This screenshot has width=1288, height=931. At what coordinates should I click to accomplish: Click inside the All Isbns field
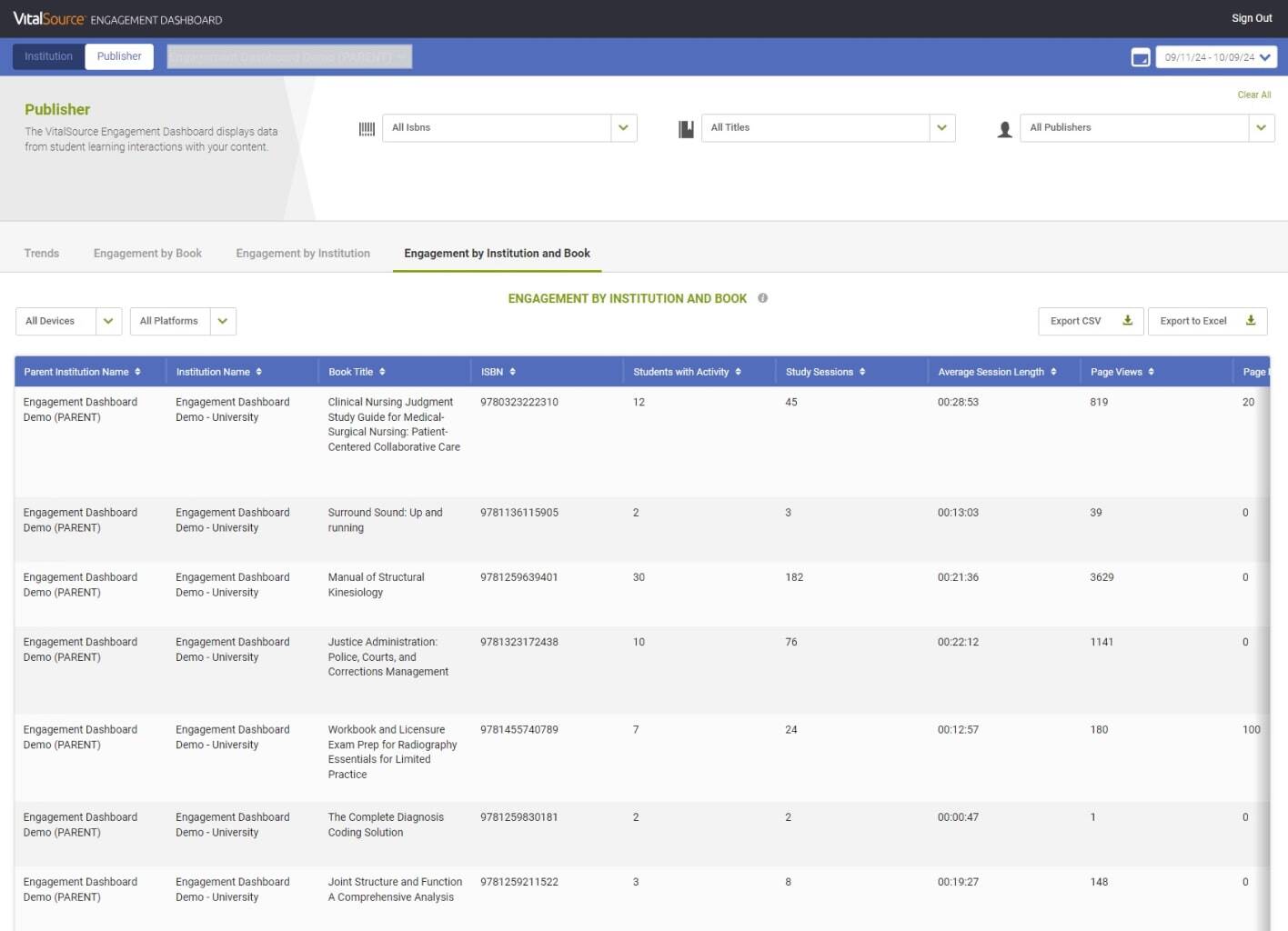tap(497, 128)
